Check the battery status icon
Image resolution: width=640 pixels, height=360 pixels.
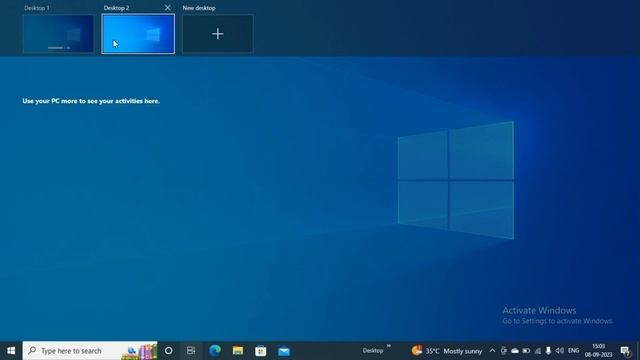(527, 351)
